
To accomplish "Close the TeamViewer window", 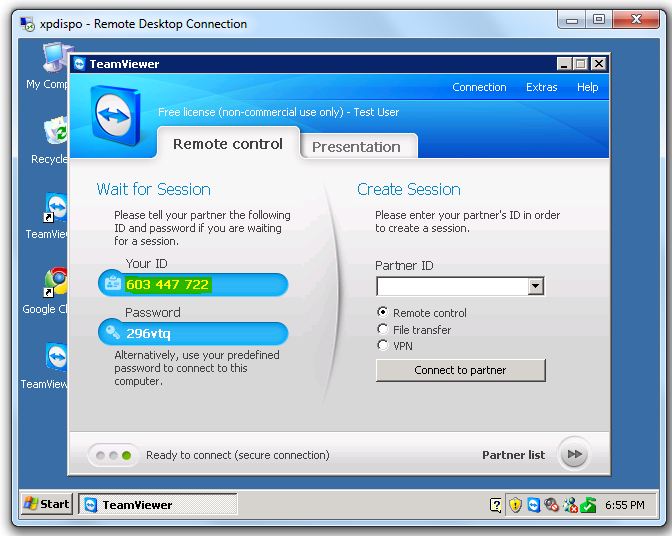I will point(598,64).
